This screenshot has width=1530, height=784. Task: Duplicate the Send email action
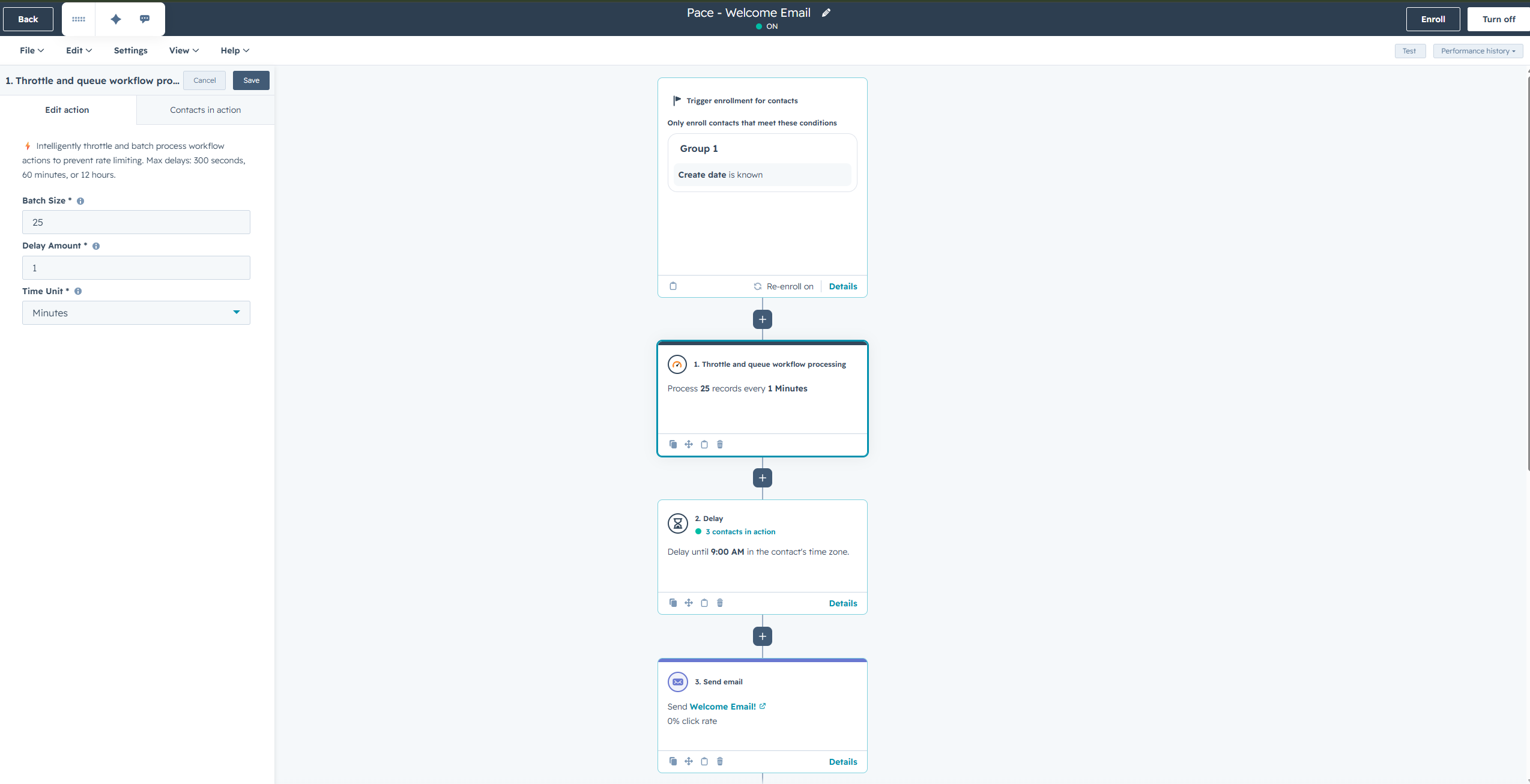point(673,761)
